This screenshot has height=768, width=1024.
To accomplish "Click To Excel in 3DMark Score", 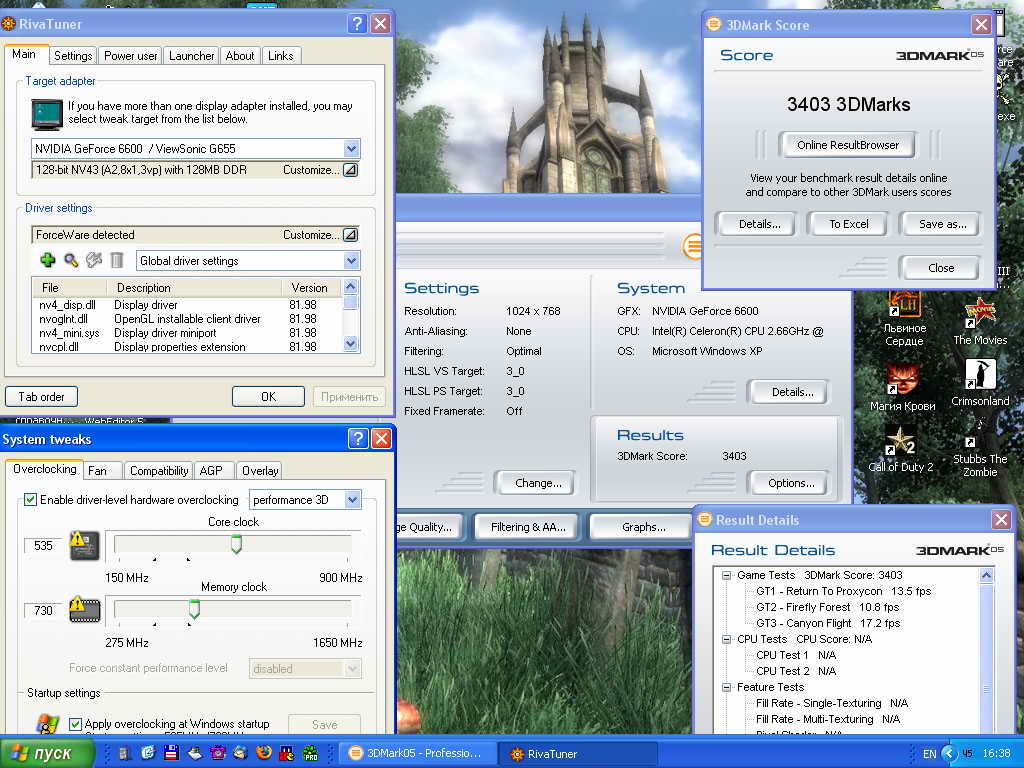I will point(848,224).
